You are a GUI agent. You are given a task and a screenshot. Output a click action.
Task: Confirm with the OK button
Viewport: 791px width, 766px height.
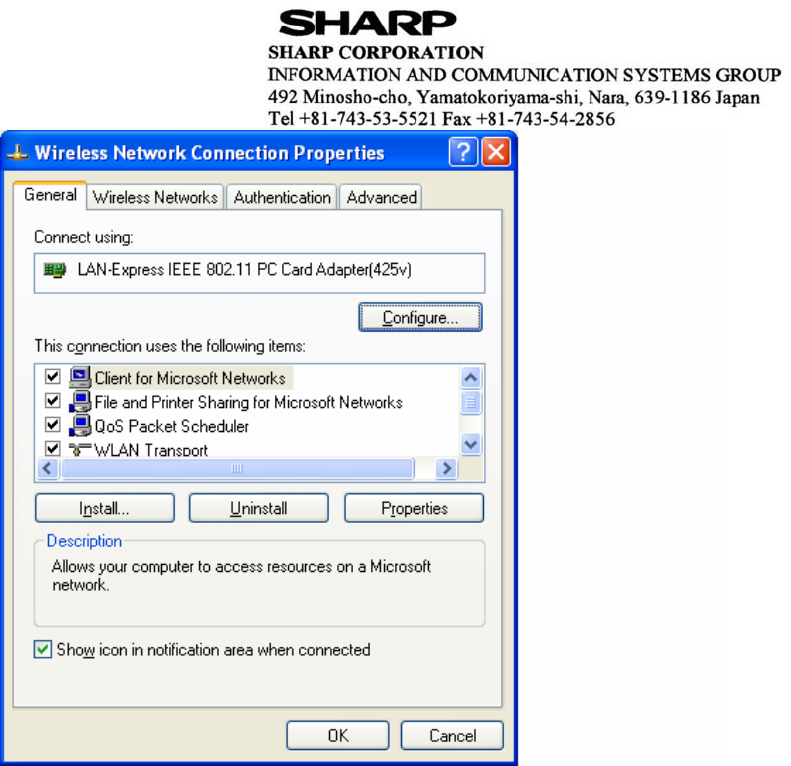coord(338,736)
